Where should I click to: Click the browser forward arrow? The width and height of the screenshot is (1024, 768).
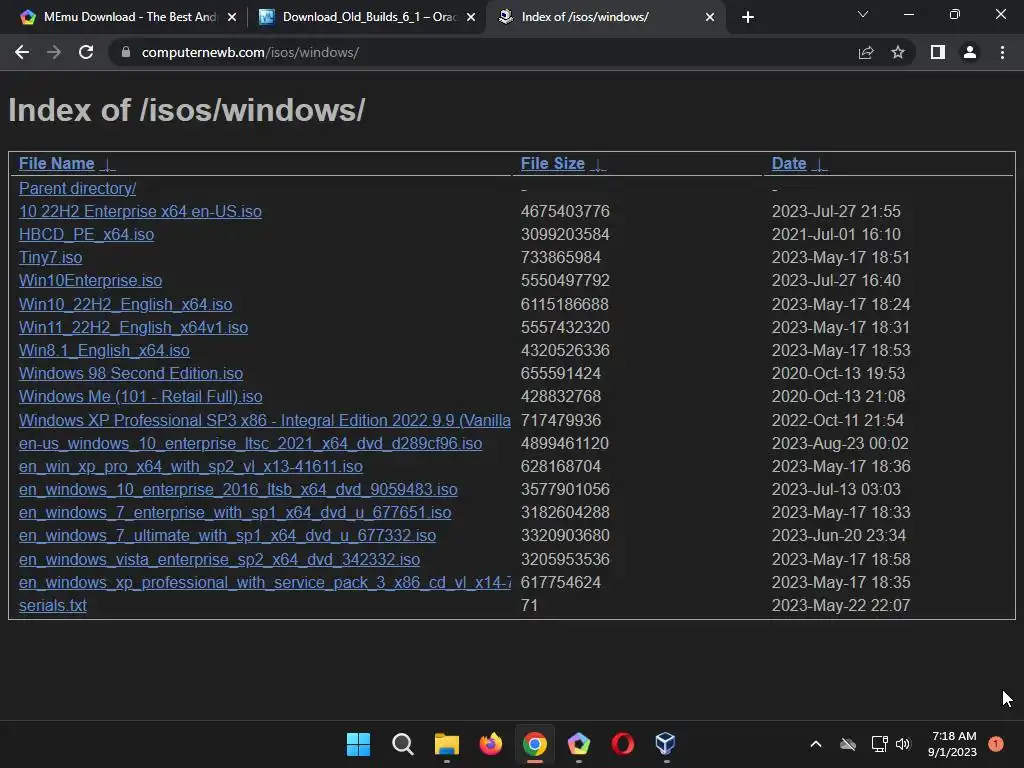[54, 52]
